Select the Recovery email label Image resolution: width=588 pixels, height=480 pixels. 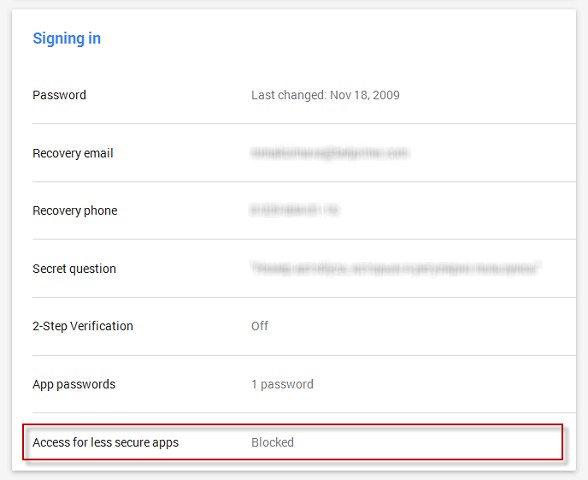tap(73, 153)
